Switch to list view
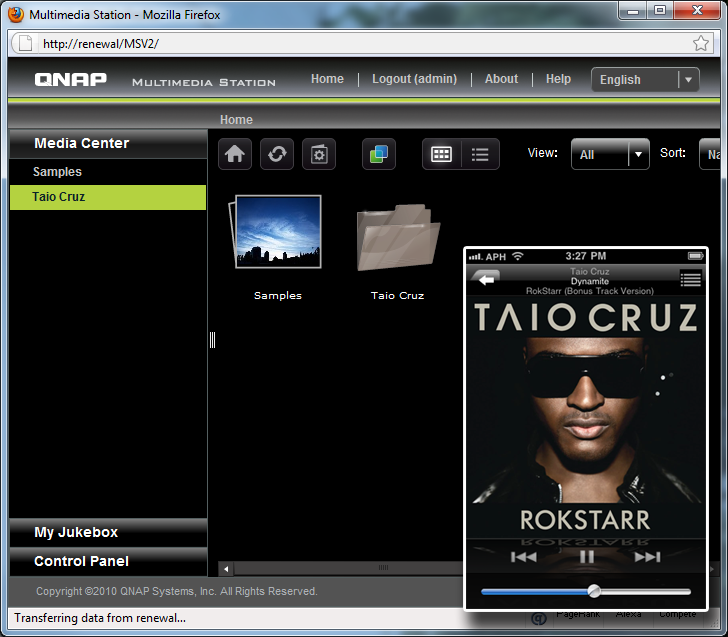This screenshot has width=728, height=637. [x=480, y=154]
